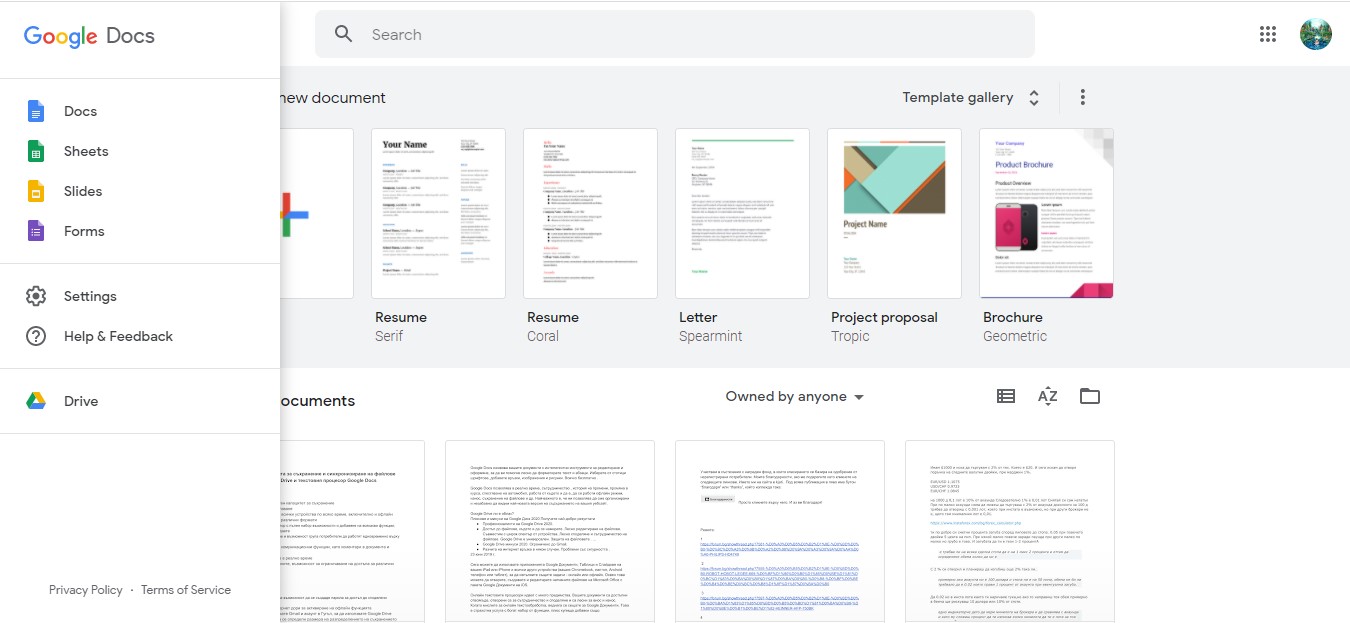Viewport: 1350px width, 623px height.
Task: Open Forms via its purple icon
Action: click(x=36, y=231)
